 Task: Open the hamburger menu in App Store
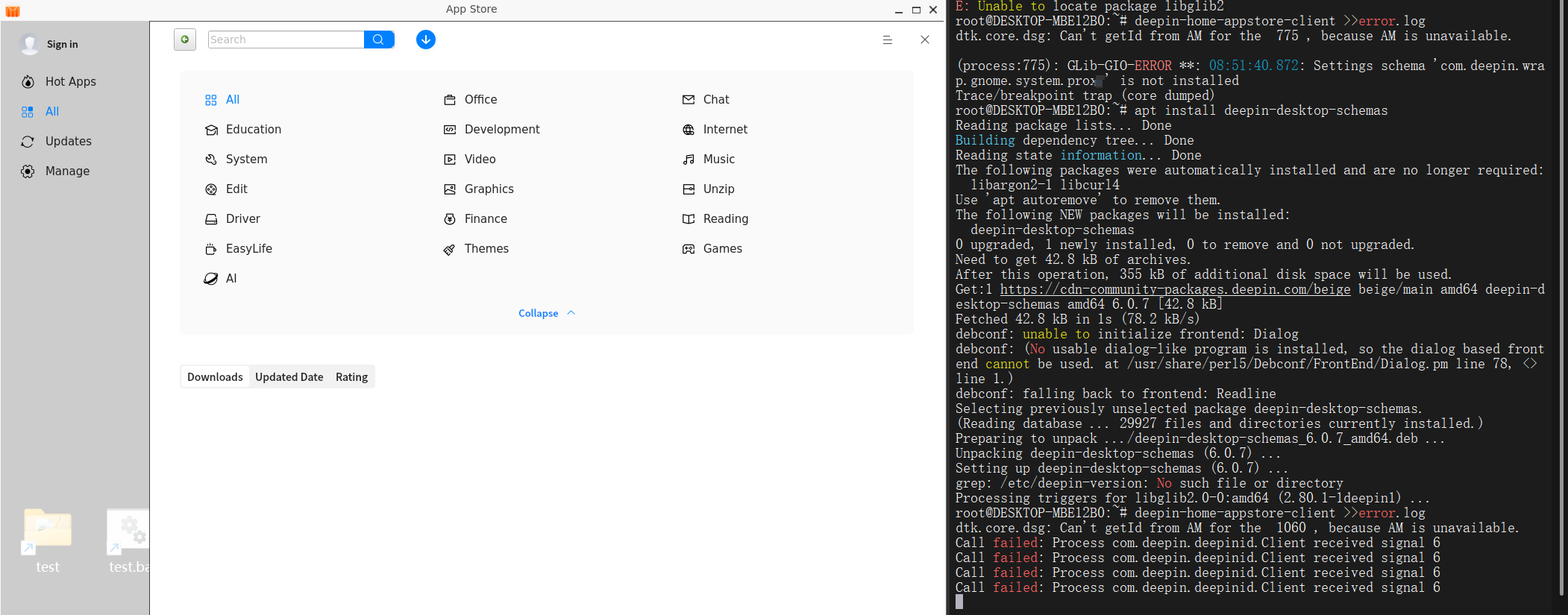pos(888,40)
